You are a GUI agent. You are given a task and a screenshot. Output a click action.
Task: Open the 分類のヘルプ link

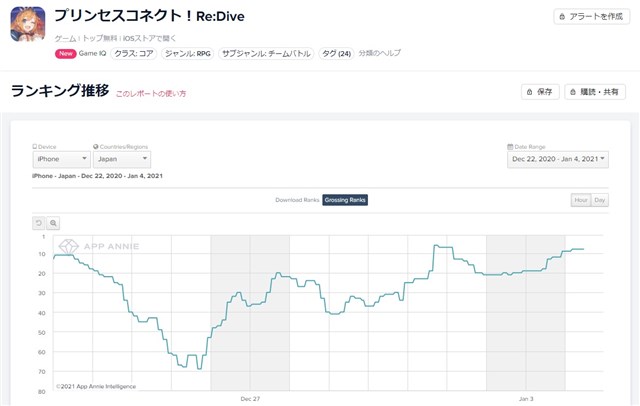click(380, 53)
